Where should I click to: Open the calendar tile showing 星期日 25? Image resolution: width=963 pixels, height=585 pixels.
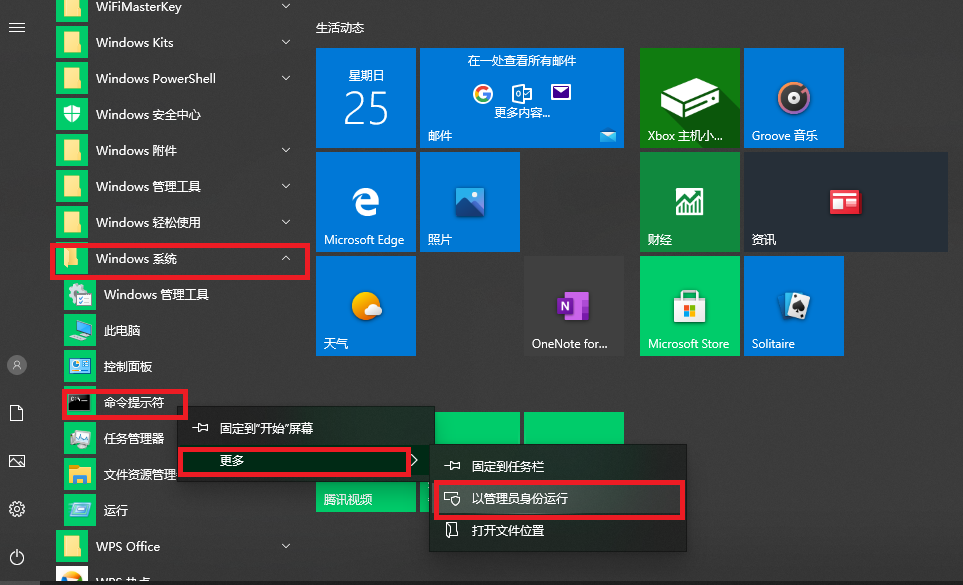(x=365, y=97)
